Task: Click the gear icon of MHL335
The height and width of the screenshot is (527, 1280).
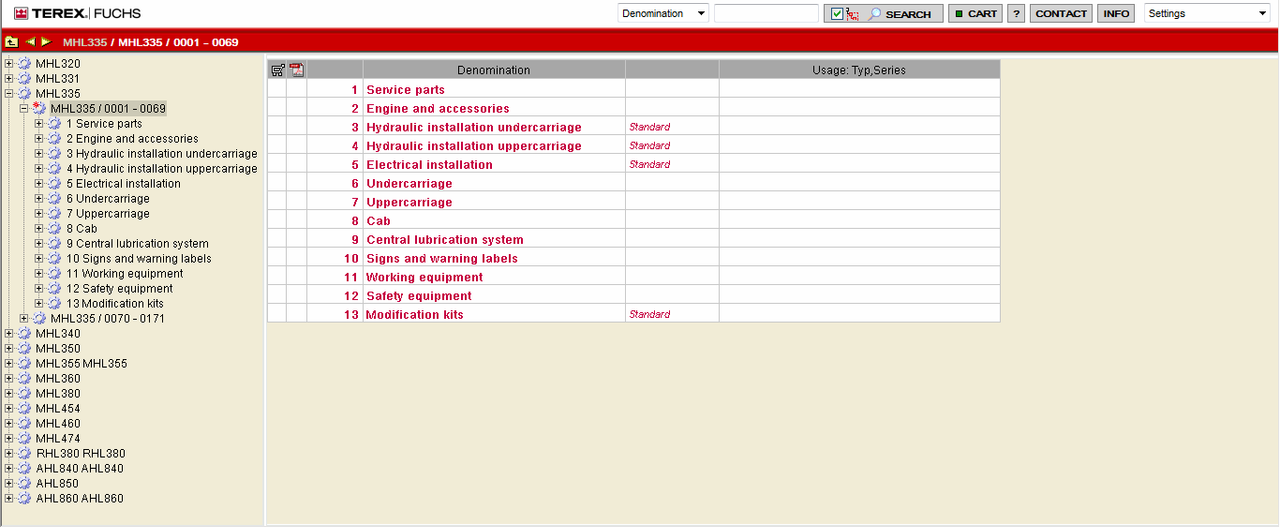Action: pos(24,94)
